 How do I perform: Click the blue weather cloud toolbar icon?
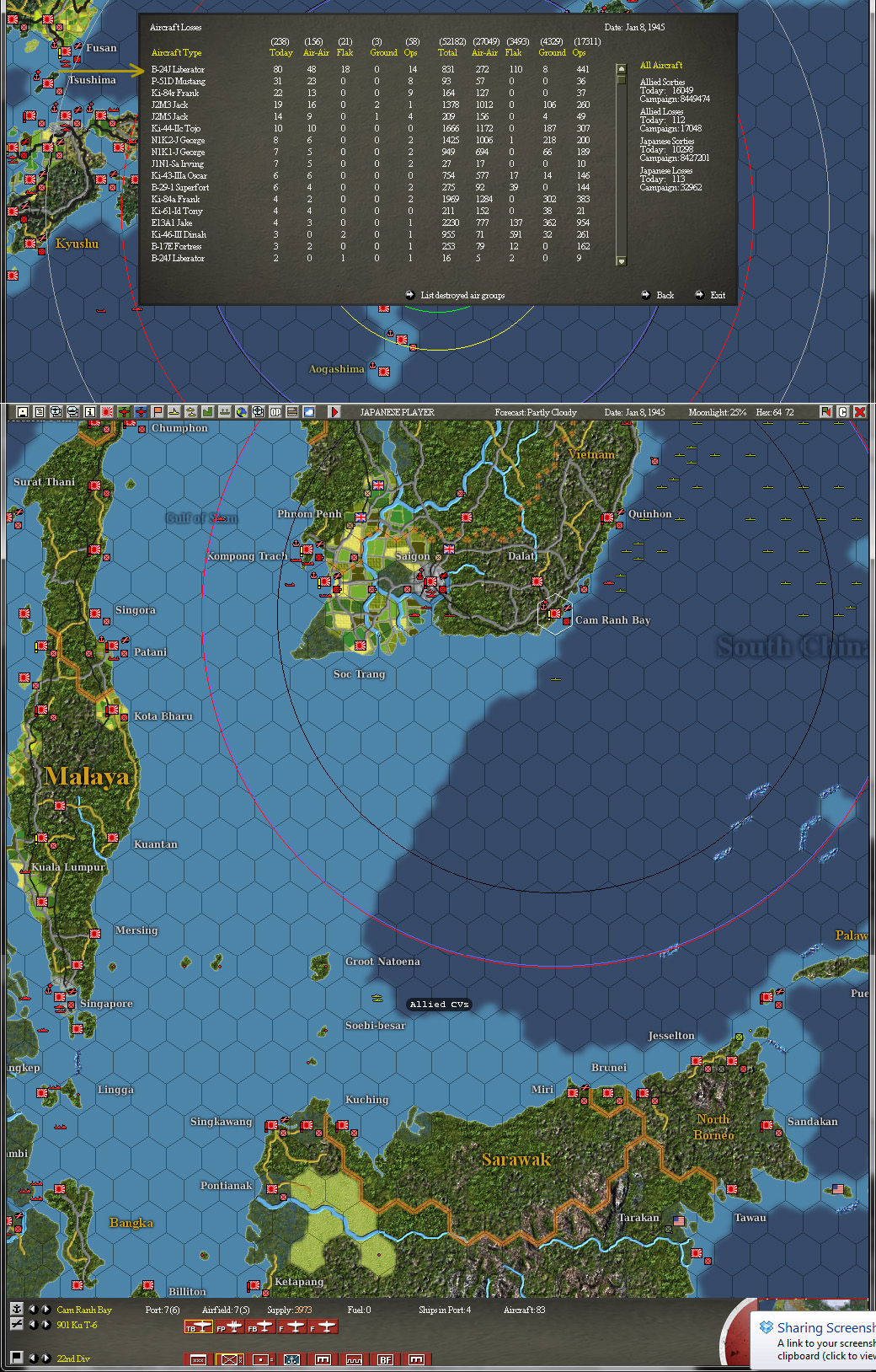pyautogui.click(x=309, y=412)
